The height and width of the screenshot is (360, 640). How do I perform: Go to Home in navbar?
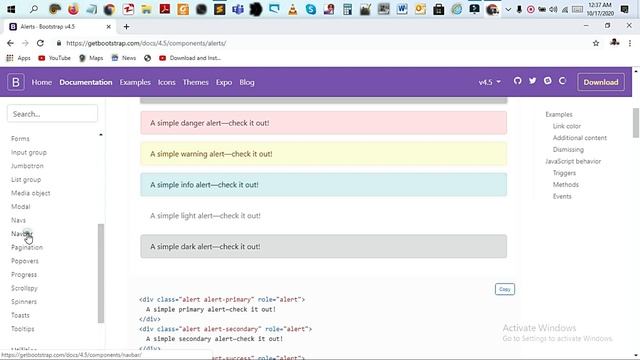[42, 82]
